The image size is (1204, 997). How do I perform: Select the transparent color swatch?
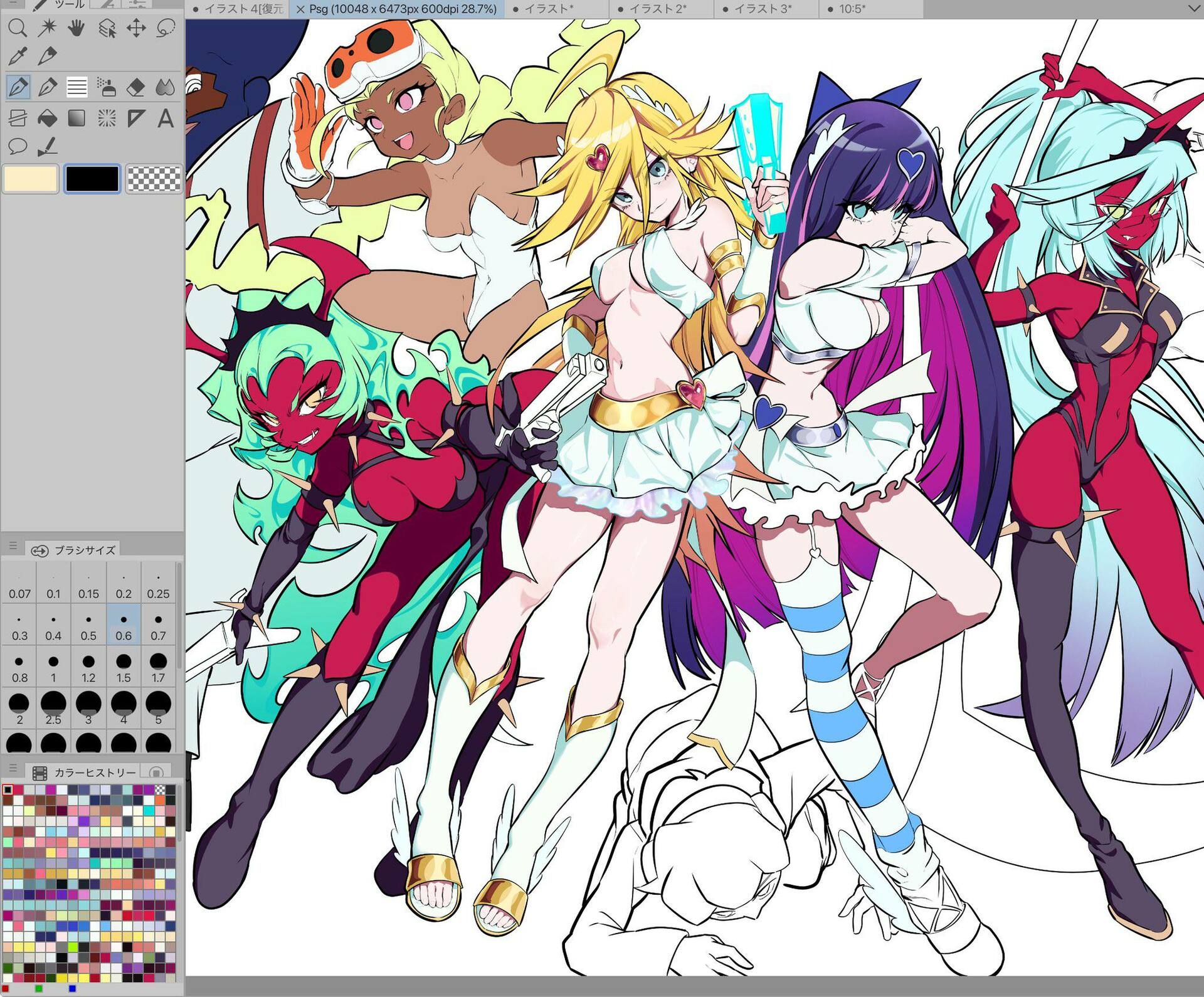point(154,179)
